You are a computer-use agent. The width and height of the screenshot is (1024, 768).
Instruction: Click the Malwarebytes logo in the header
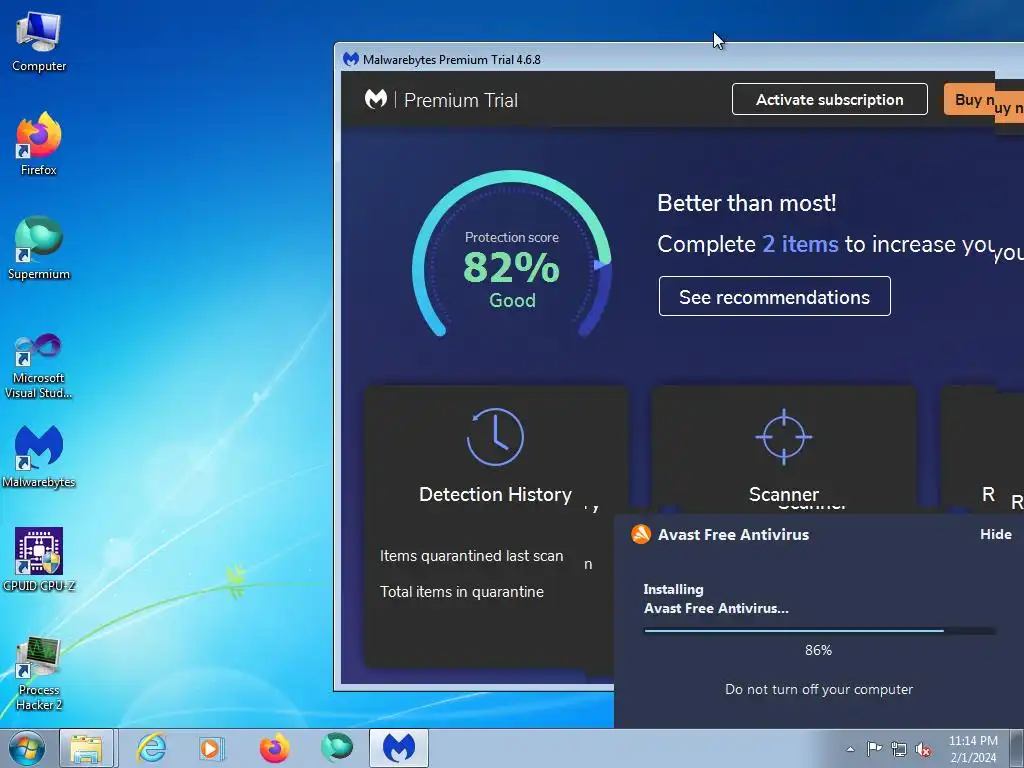376,99
